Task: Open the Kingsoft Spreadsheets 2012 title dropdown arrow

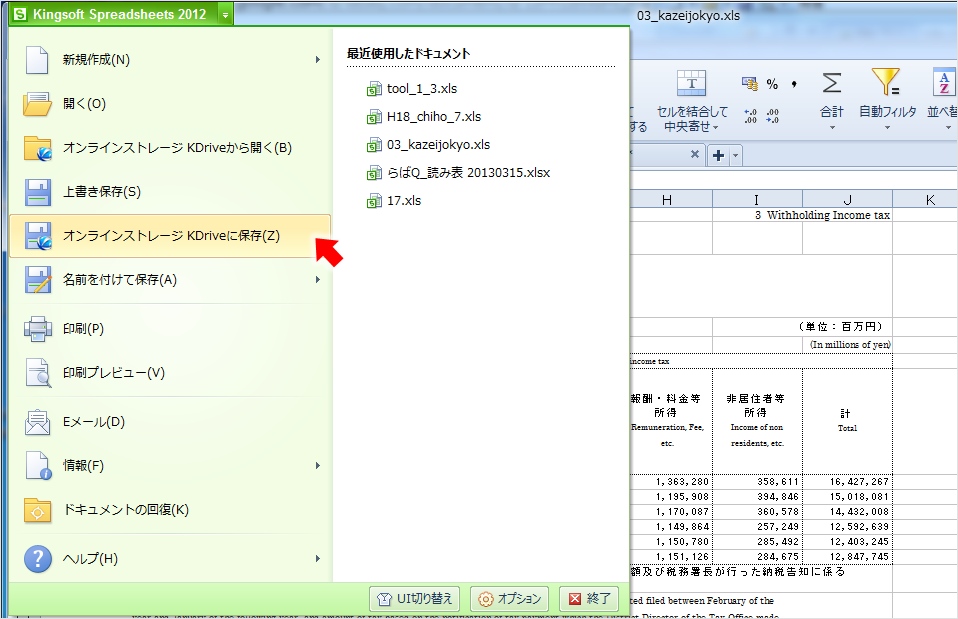Action: click(225, 15)
